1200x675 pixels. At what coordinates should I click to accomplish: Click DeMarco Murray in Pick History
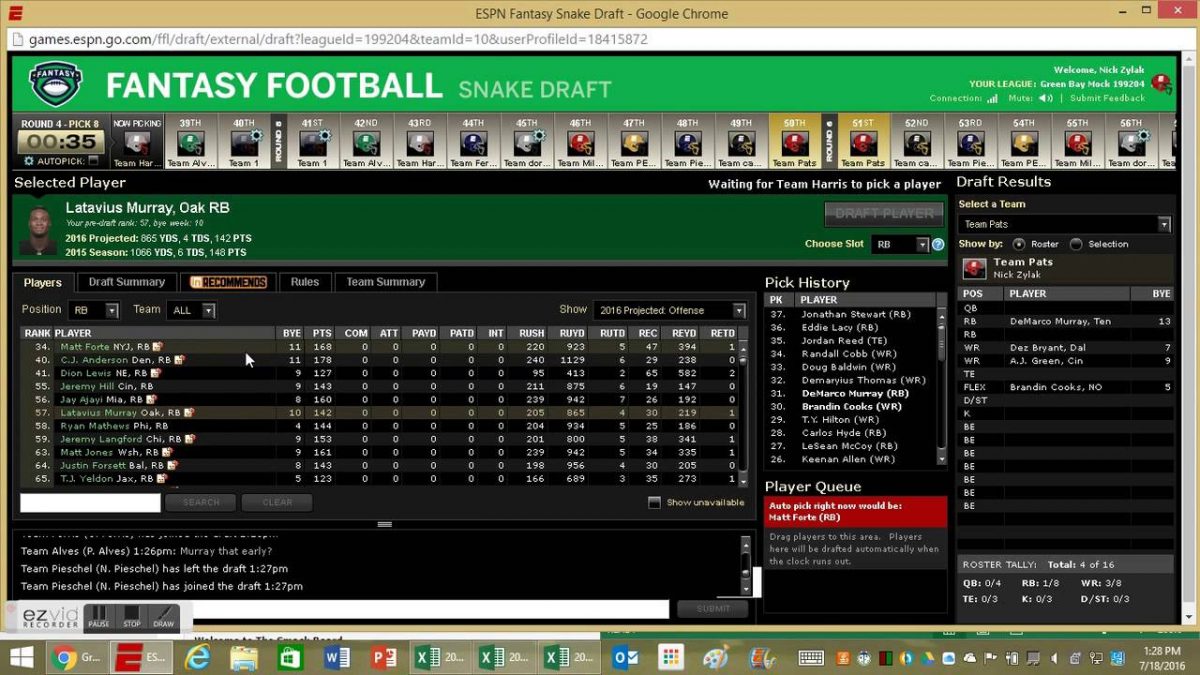(x=854, y=394)
